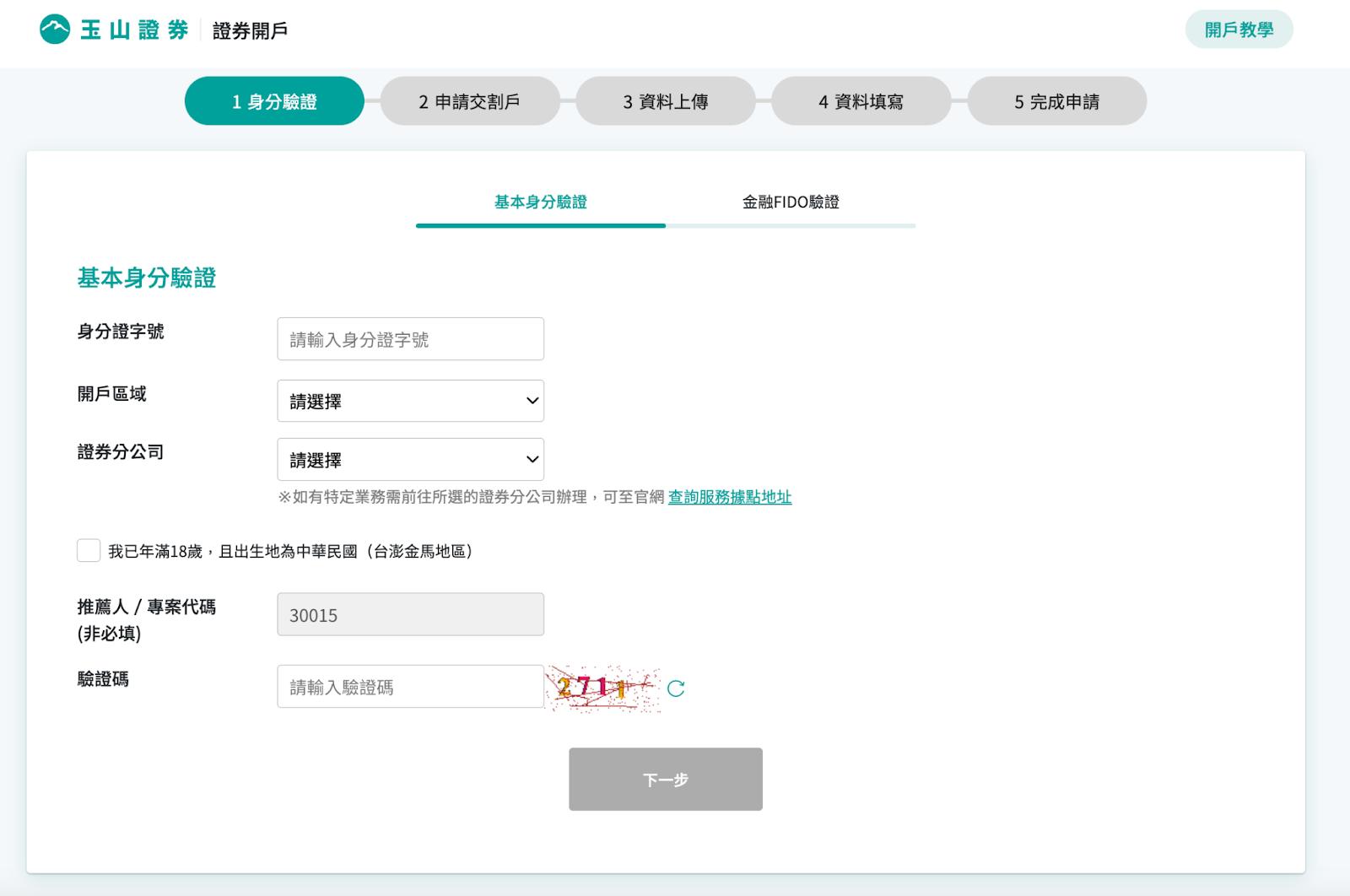1350x896 pixels.
Task: Focus the 驗證碼 captcha input field
Action: pos(410,687)
